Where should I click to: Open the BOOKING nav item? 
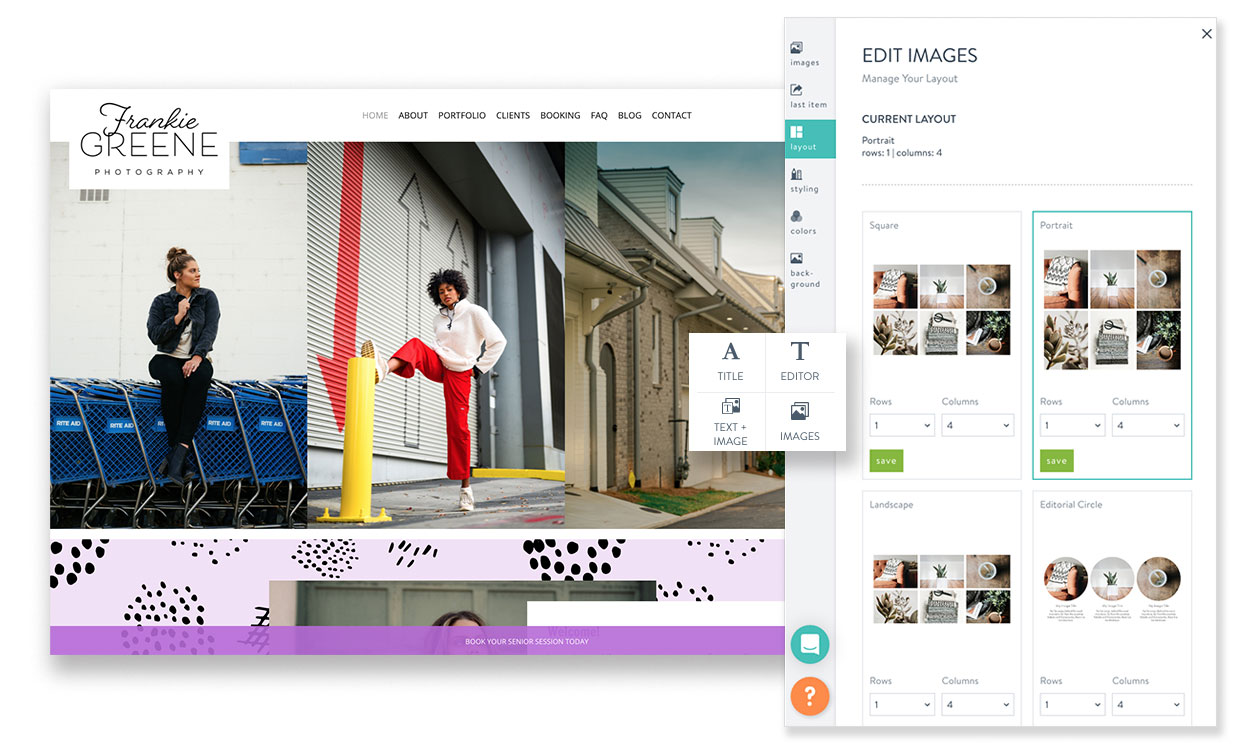tap(560, 115)
